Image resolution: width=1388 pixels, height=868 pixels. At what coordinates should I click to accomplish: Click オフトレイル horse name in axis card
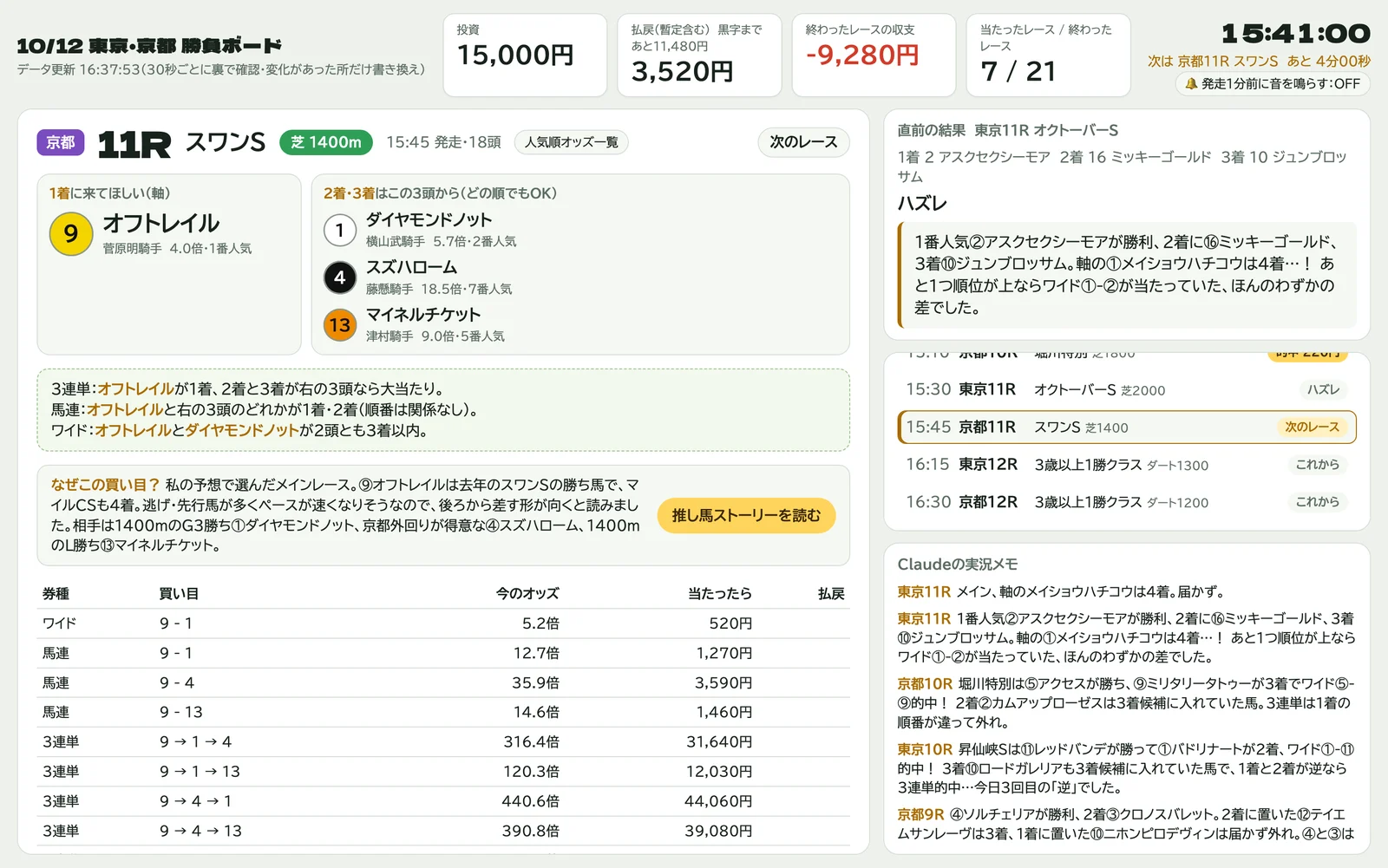(161, 223)
